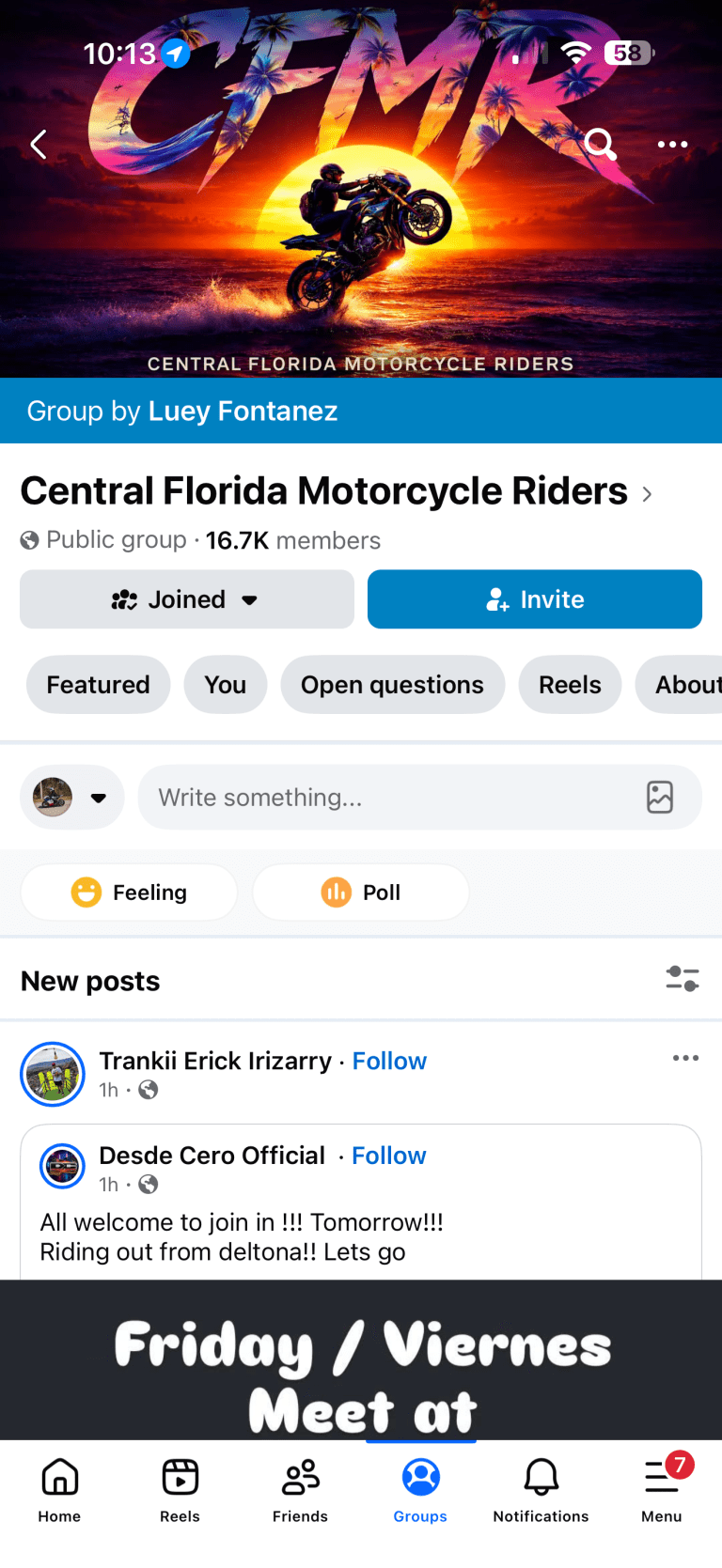Switch to the Featured tab
The image size is (722, 1568).
99,685
